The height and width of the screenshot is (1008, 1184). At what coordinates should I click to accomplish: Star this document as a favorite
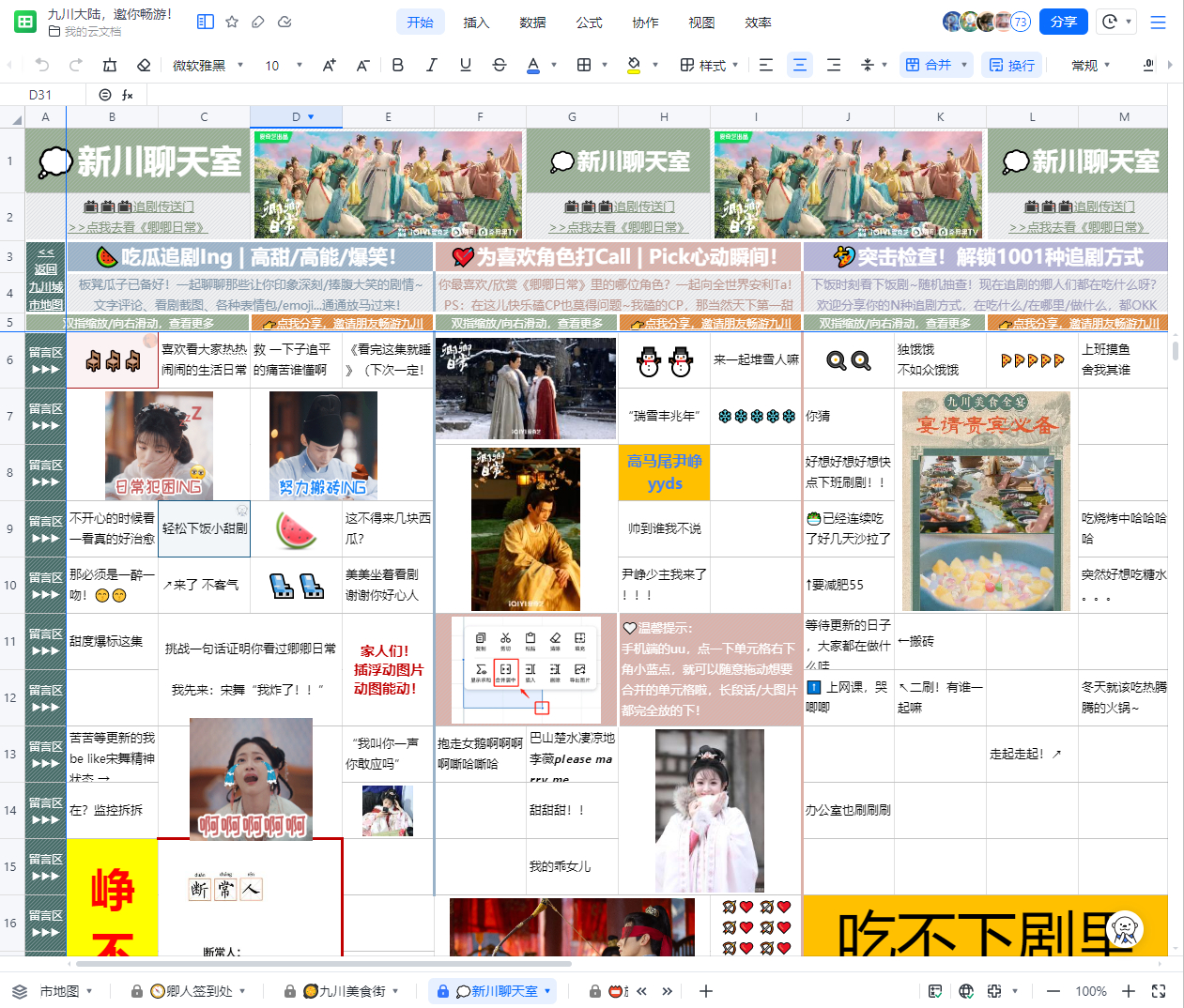(232, 22)
